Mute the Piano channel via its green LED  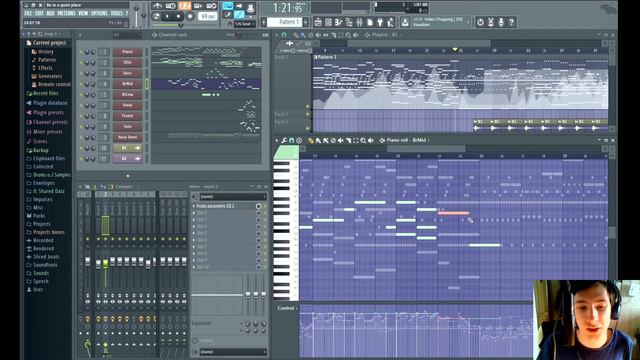click(x=81, y=52)
